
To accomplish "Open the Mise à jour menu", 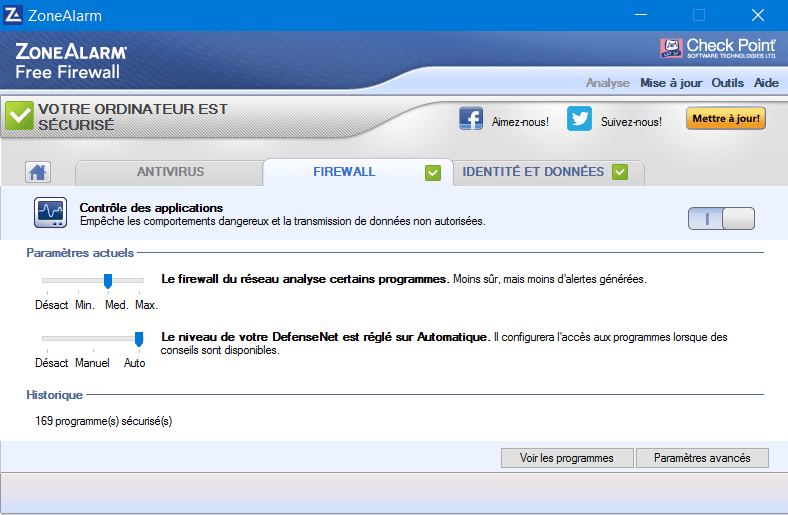I will click(671, 83).
